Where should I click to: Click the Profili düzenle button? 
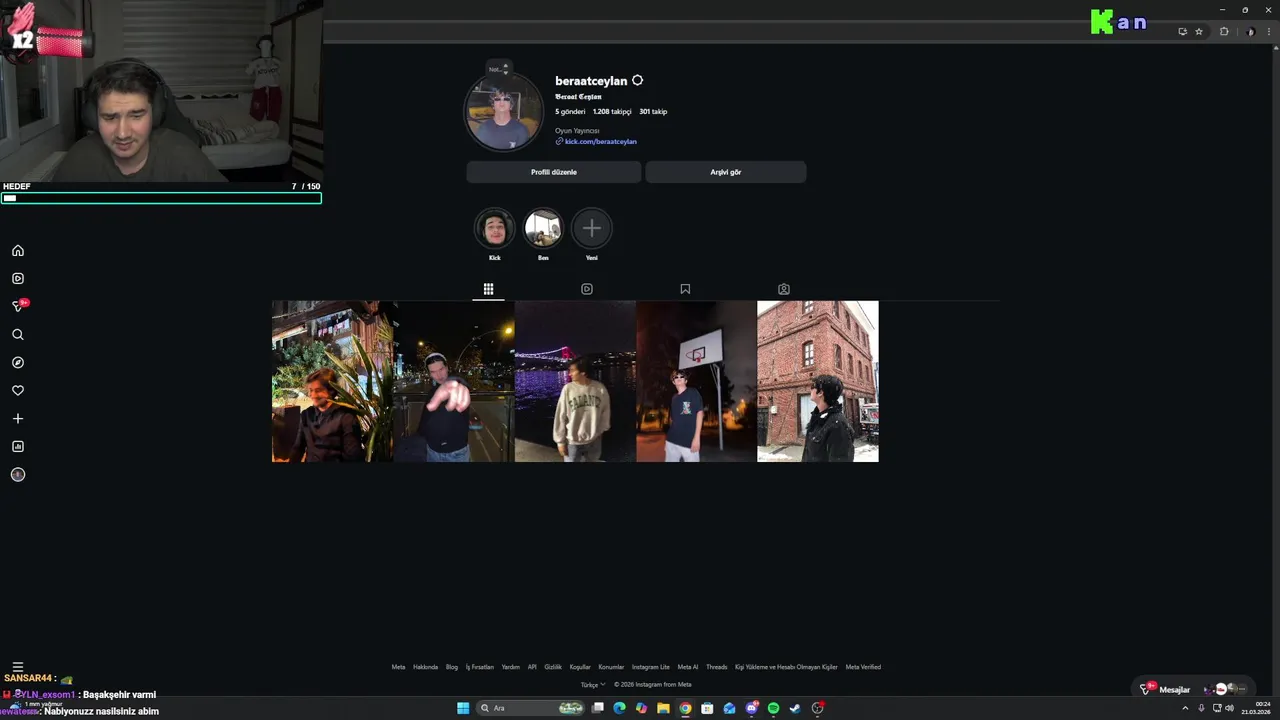coord(554,172)
